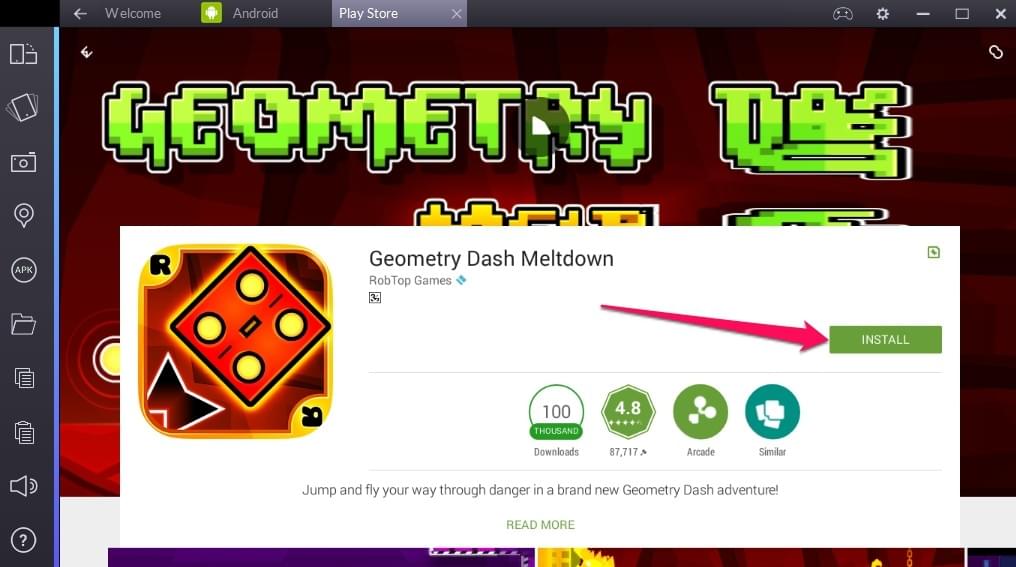Click the 4.8 rating badge
Image resolution: width=1016 pixels, height=567 pixels.
628,411
